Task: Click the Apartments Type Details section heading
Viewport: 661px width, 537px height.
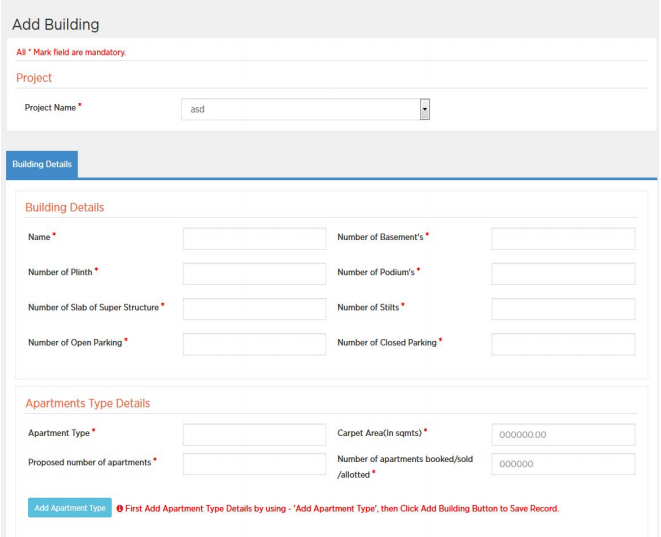Action: 87,403
